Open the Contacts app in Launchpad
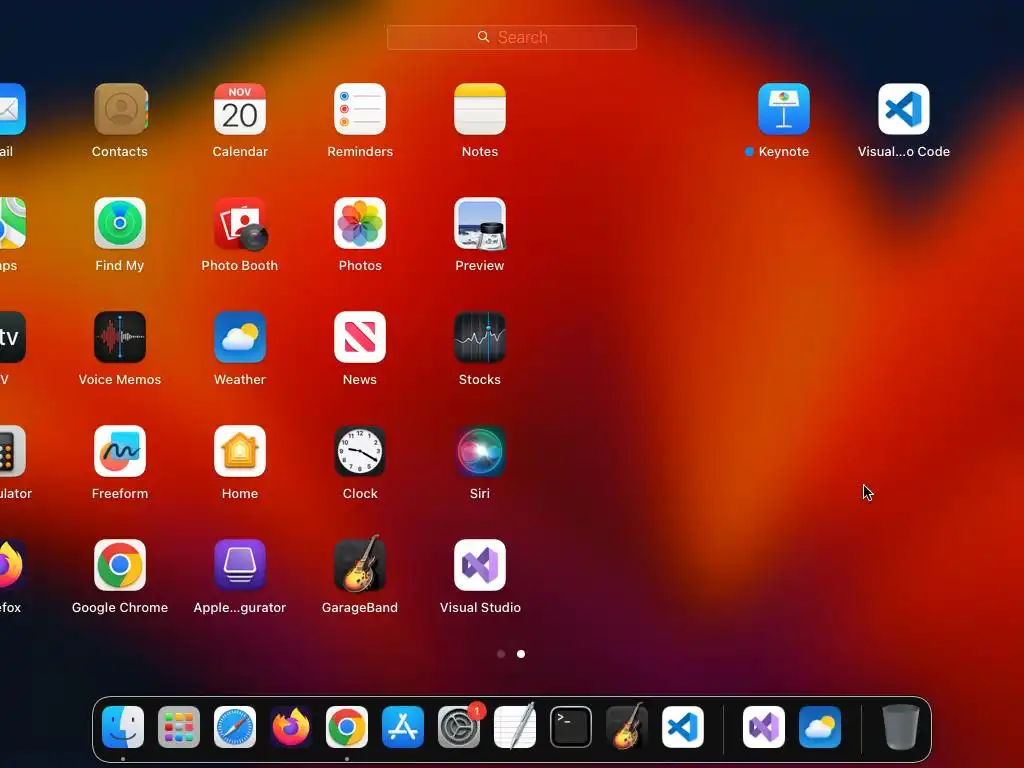The image size is (1024, 768). 120,109
